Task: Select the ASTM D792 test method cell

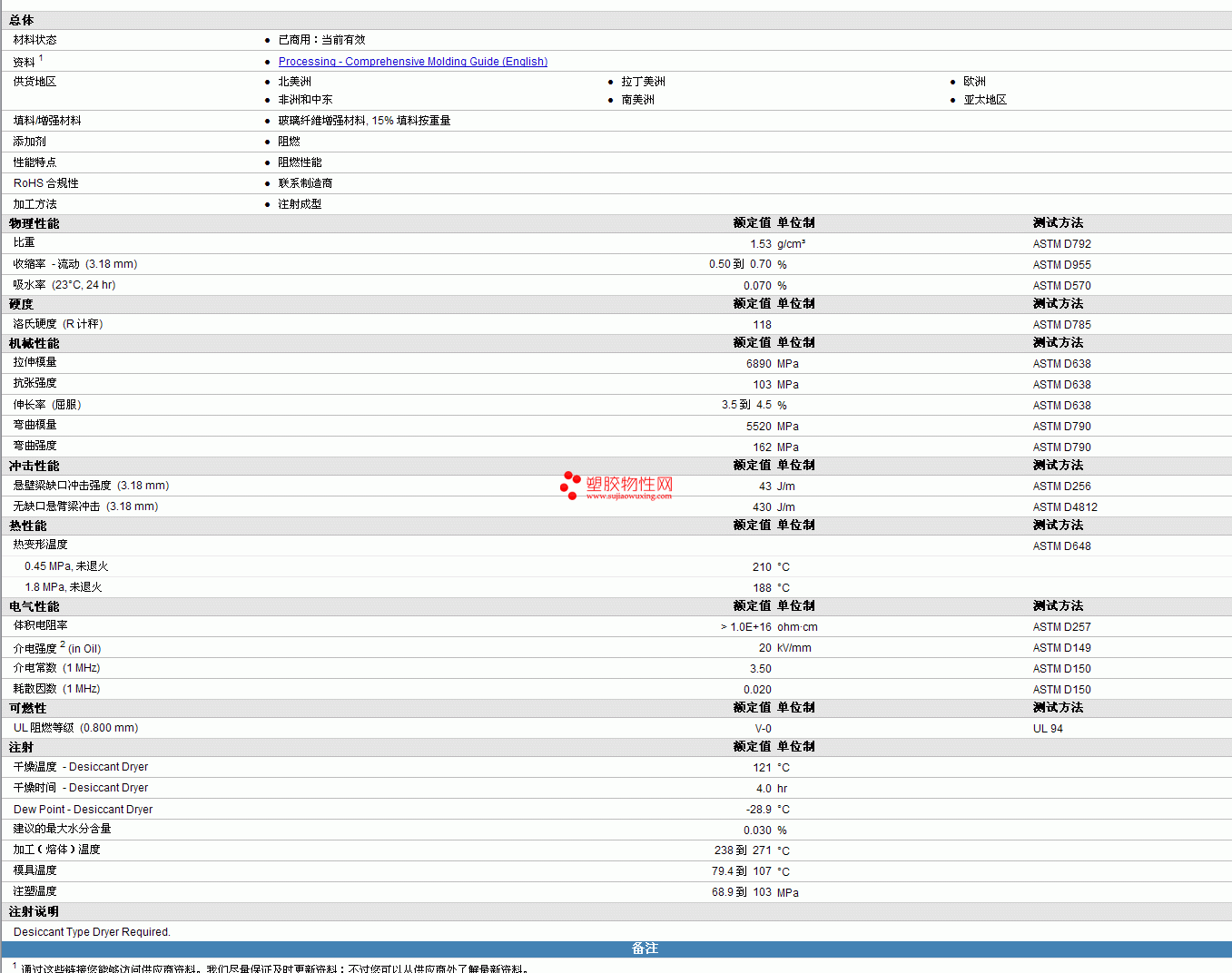Action: [1062, 244]
